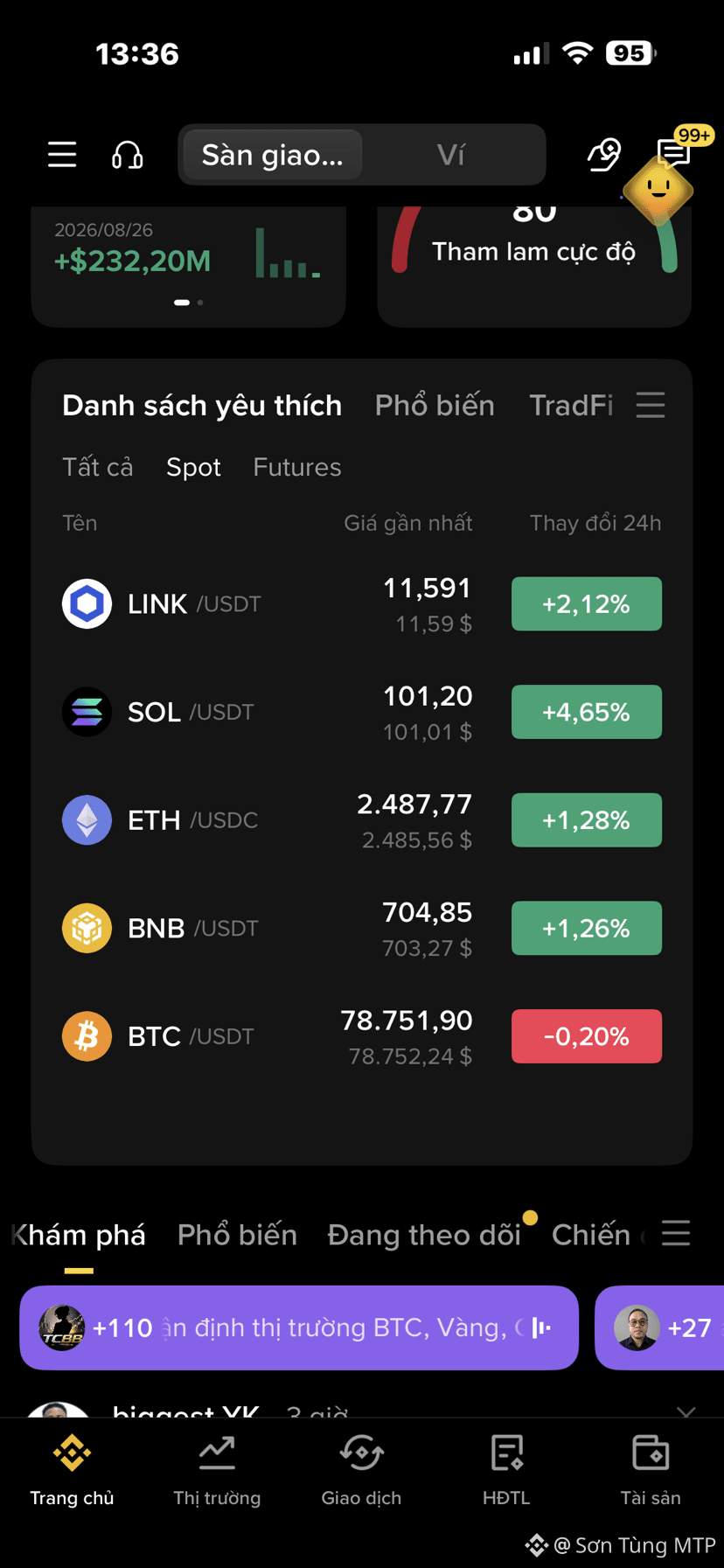Screen dimensions: 724x1568
Task: Open the messages icon with 99+ badge
Action: 674,154
